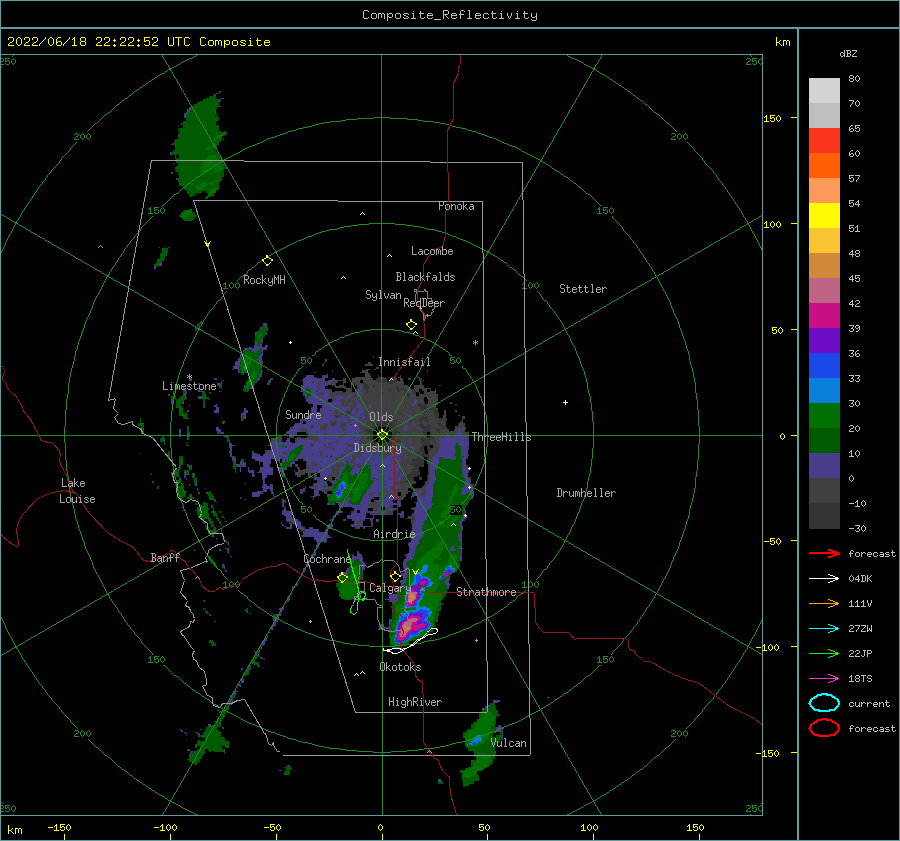The height and width of the screenshot is (841, 900).
Task: Pick the cyan 27ZW arrow legend entry
Action: tap(824, 628)
